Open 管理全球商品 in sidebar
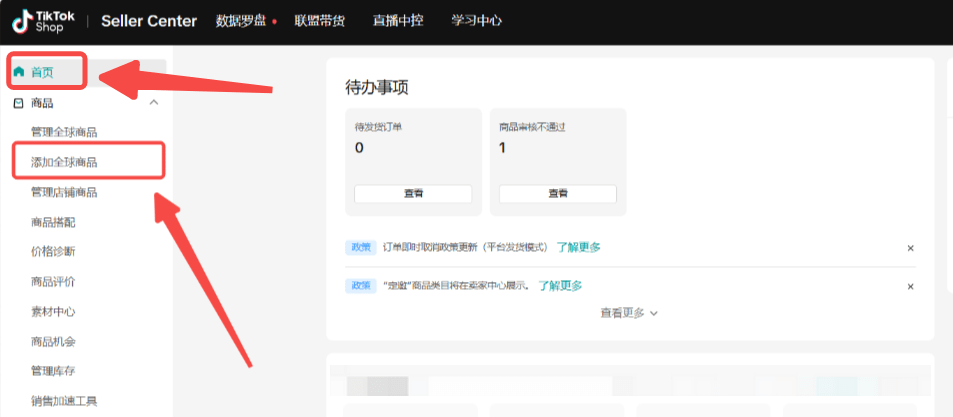 pyautogui.click(x=64, y=132)
